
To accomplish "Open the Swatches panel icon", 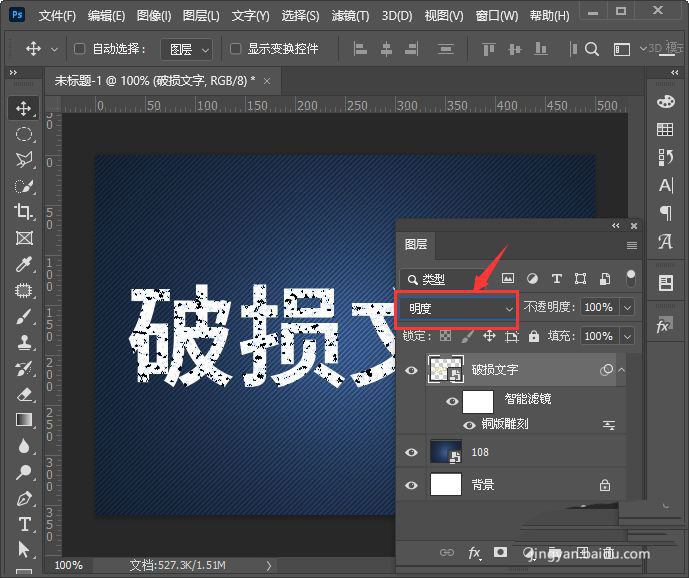I will click(665, 129).
